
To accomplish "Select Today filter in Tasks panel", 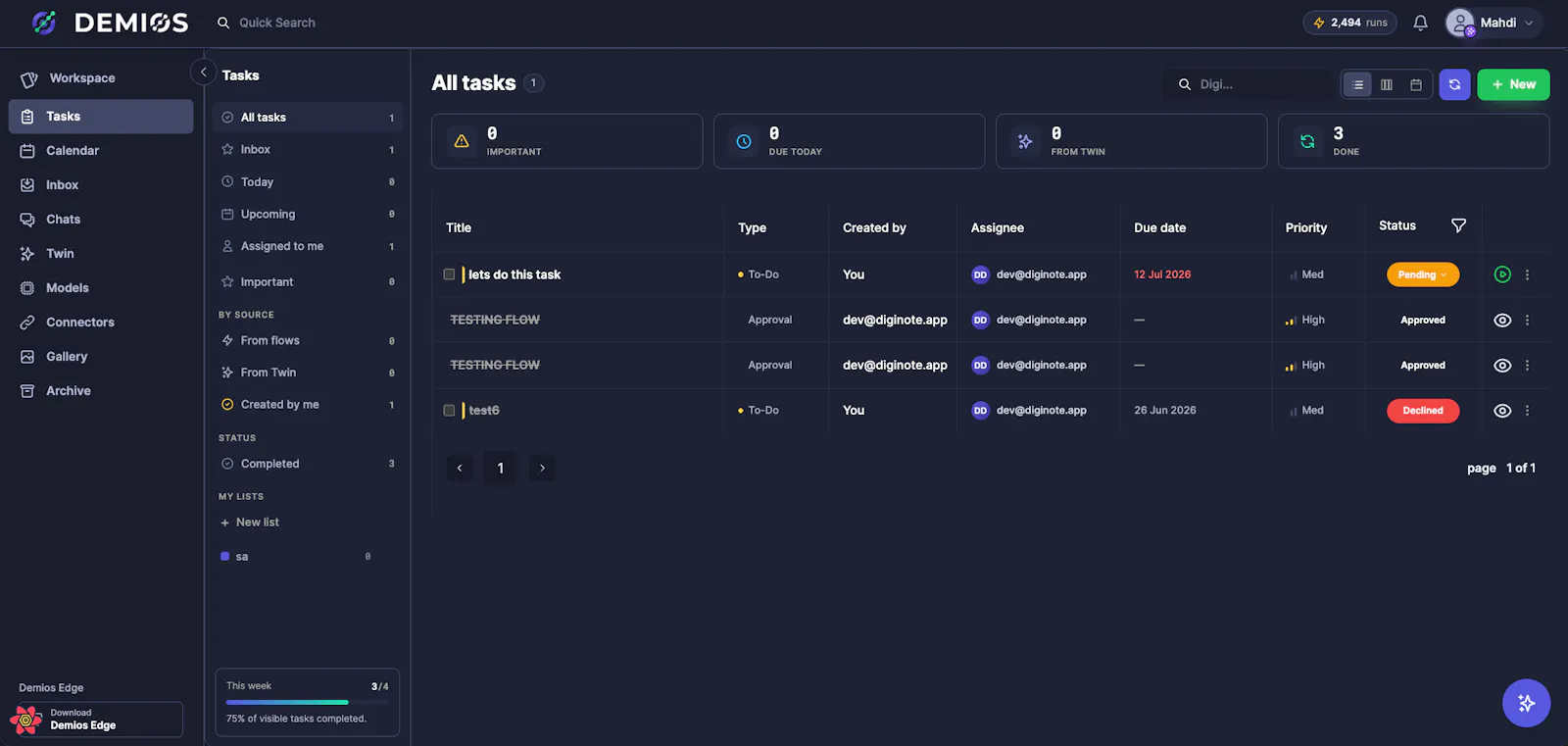I will point(308,182).
